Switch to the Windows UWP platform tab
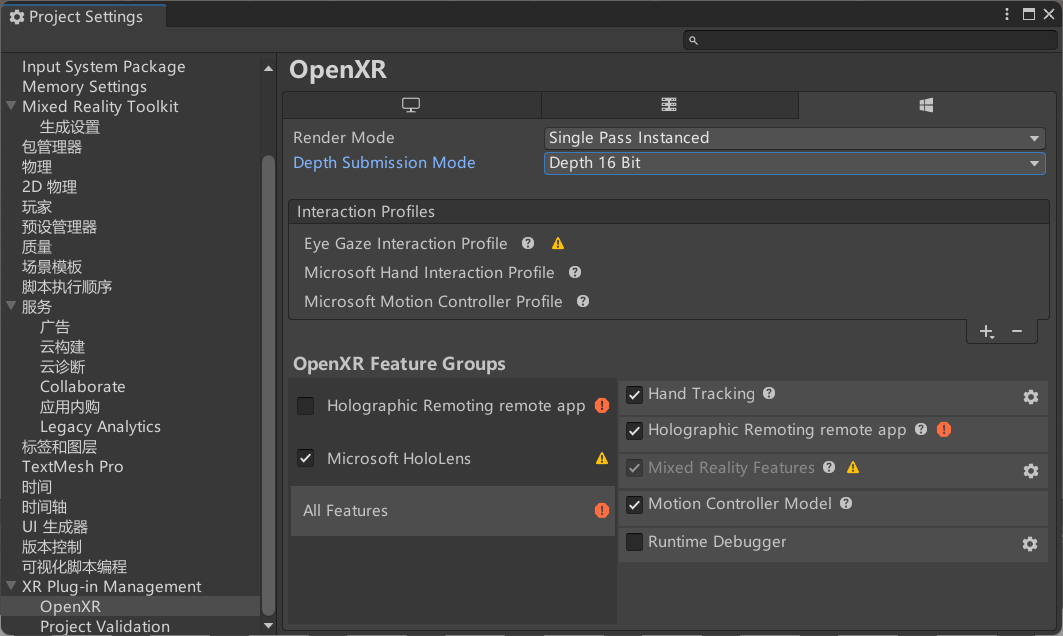Screen dimensions: 1063x636 pyautogui.click(x=925, y=105)
